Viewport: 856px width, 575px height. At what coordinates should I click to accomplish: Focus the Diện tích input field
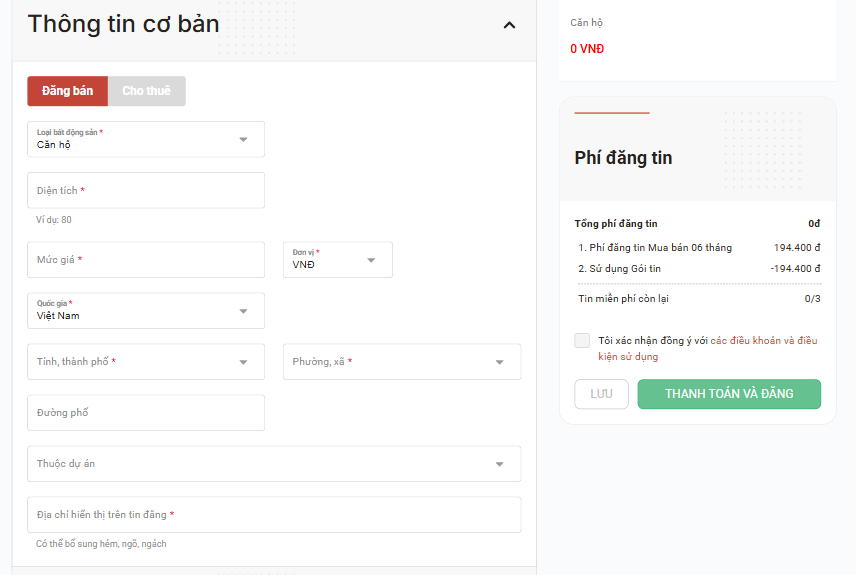[146, 190]
